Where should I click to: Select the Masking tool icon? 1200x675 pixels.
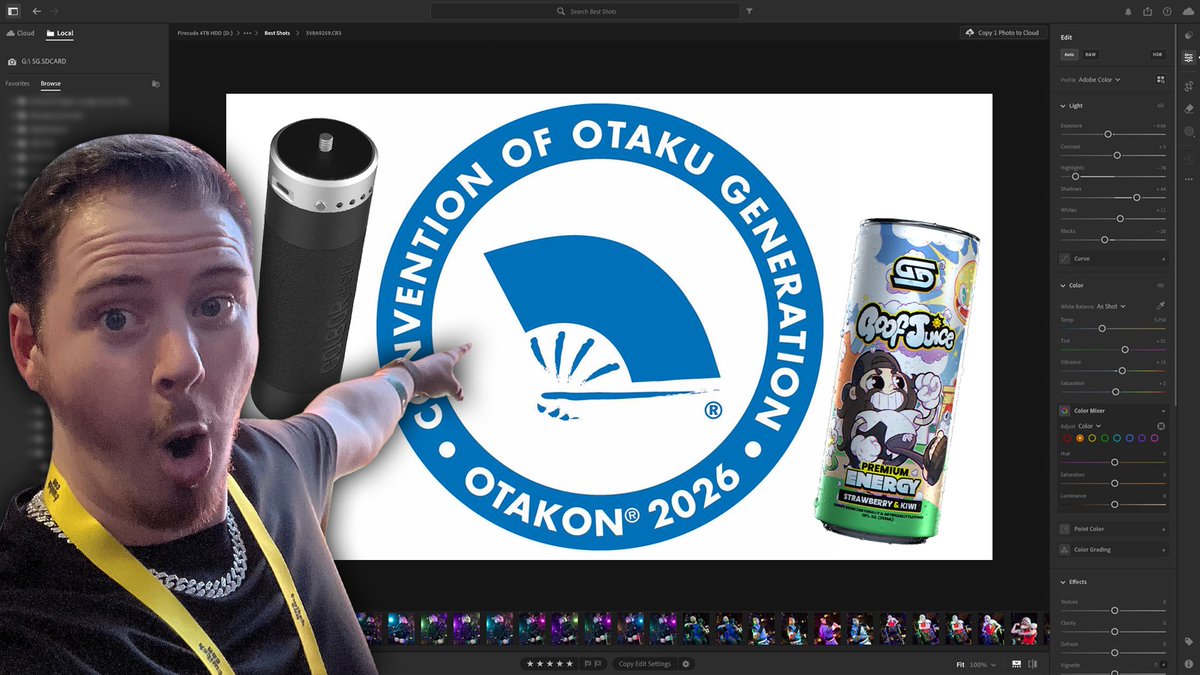pyautogui.click(x=1188, y=131)
